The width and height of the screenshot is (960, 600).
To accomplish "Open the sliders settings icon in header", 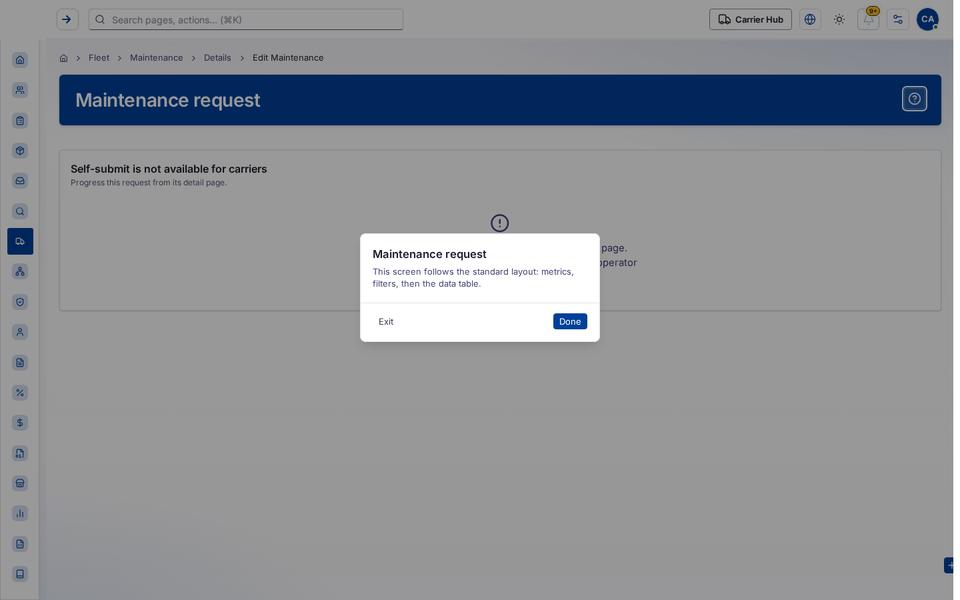I will 898,20.
